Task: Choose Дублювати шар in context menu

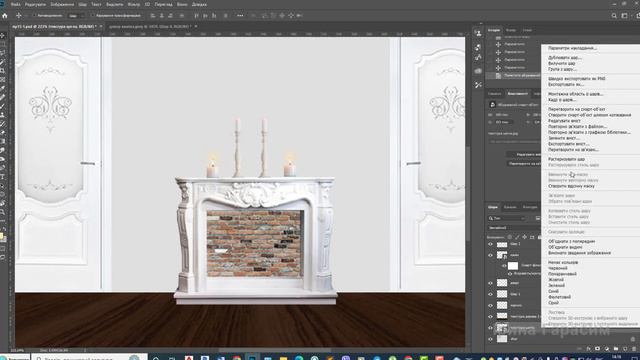Action: tap(564, 58)
